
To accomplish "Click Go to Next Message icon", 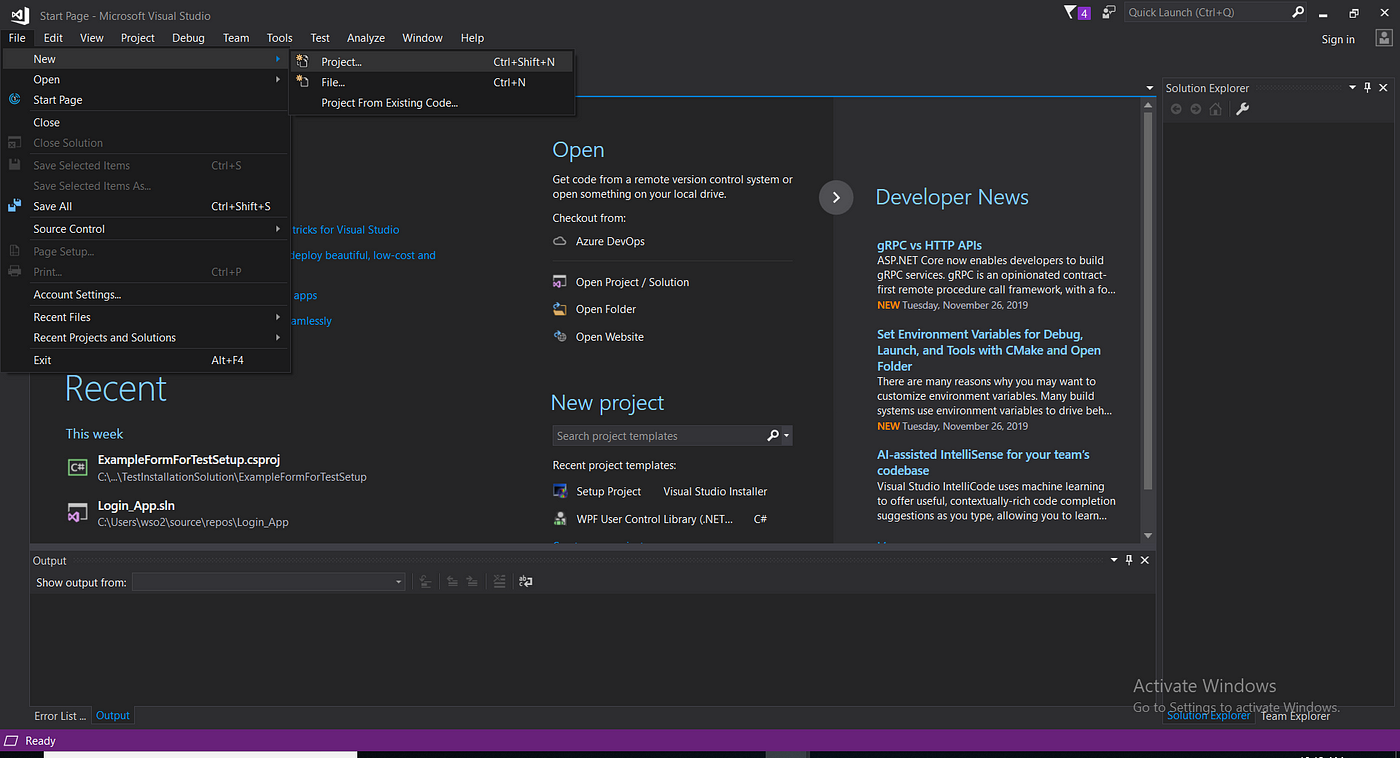I will click(472, 581).
